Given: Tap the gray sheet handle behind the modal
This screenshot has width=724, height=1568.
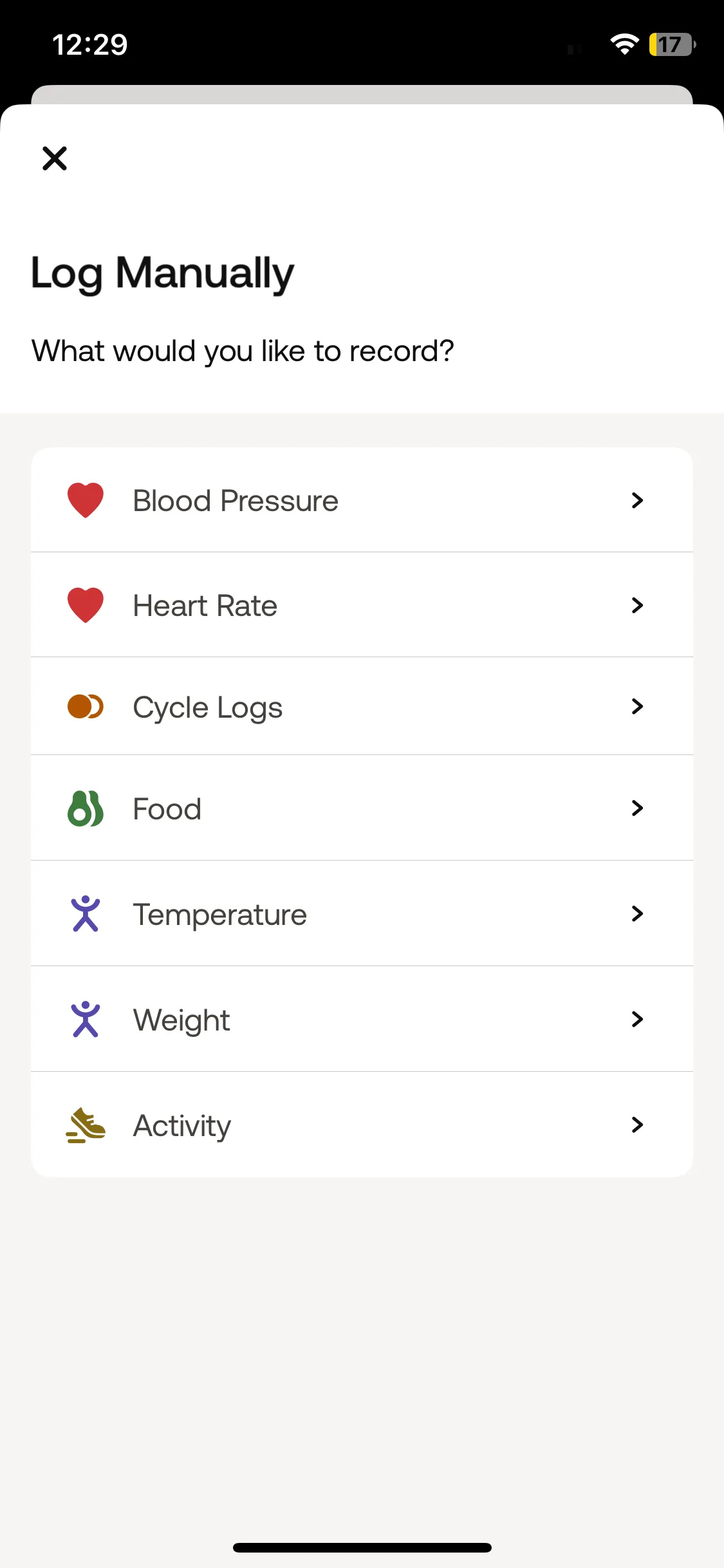Looking at the screenshot, I should point(362,94).
